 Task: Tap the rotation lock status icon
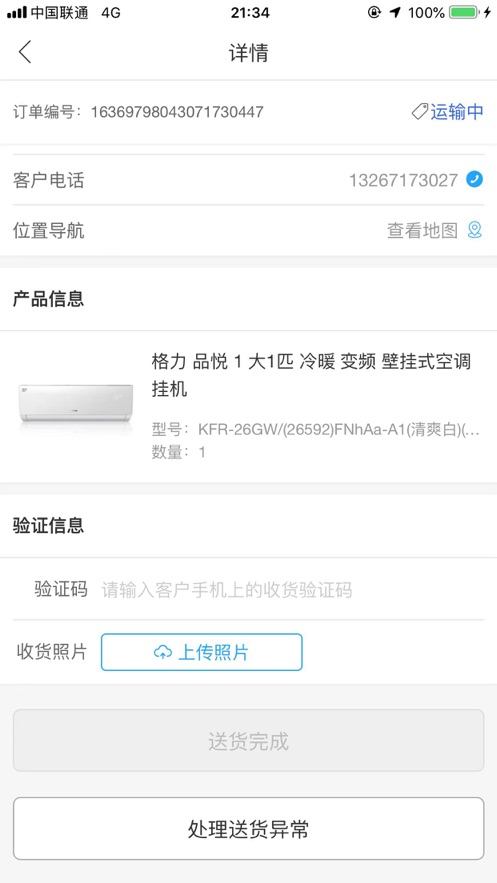point(374,12)
